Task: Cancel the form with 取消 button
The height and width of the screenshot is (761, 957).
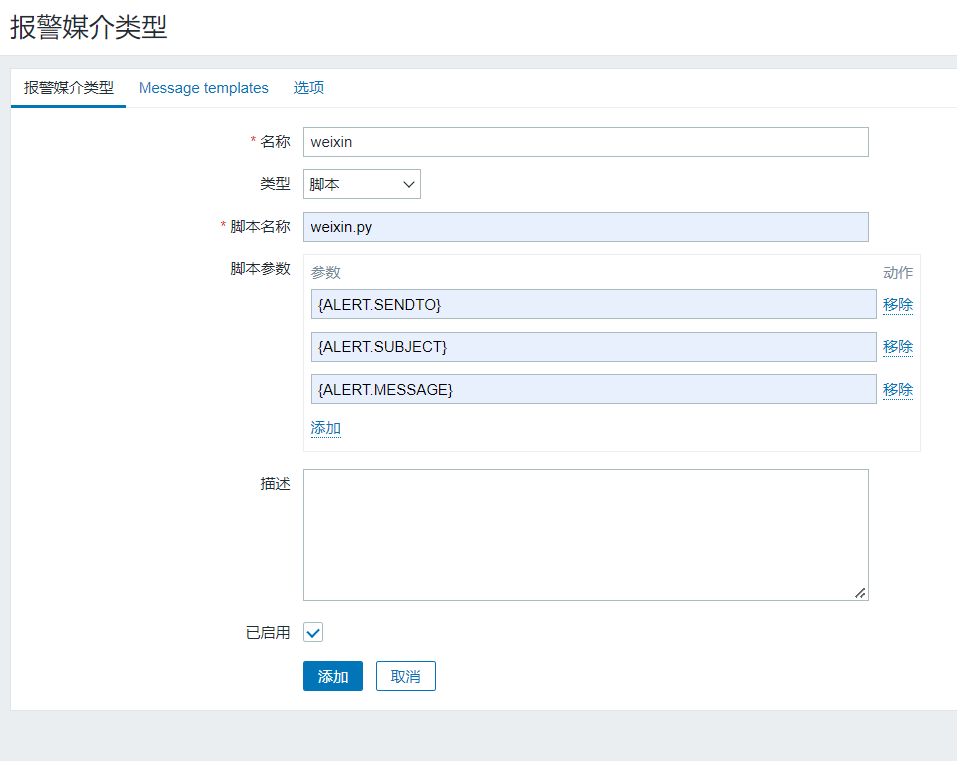Action: tap(405, 677)
